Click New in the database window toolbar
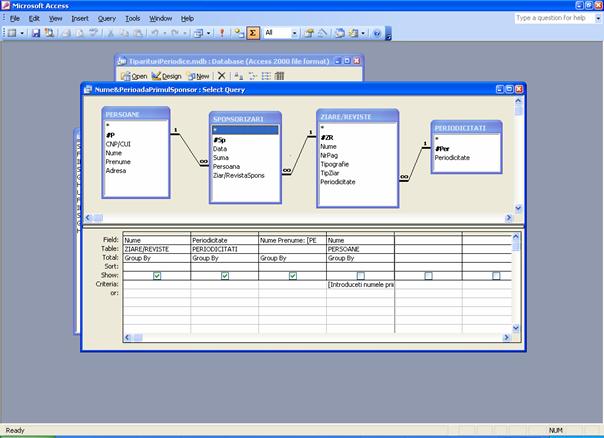The width and height of the screenshot is (604, 438). click(x=198, y=75)
